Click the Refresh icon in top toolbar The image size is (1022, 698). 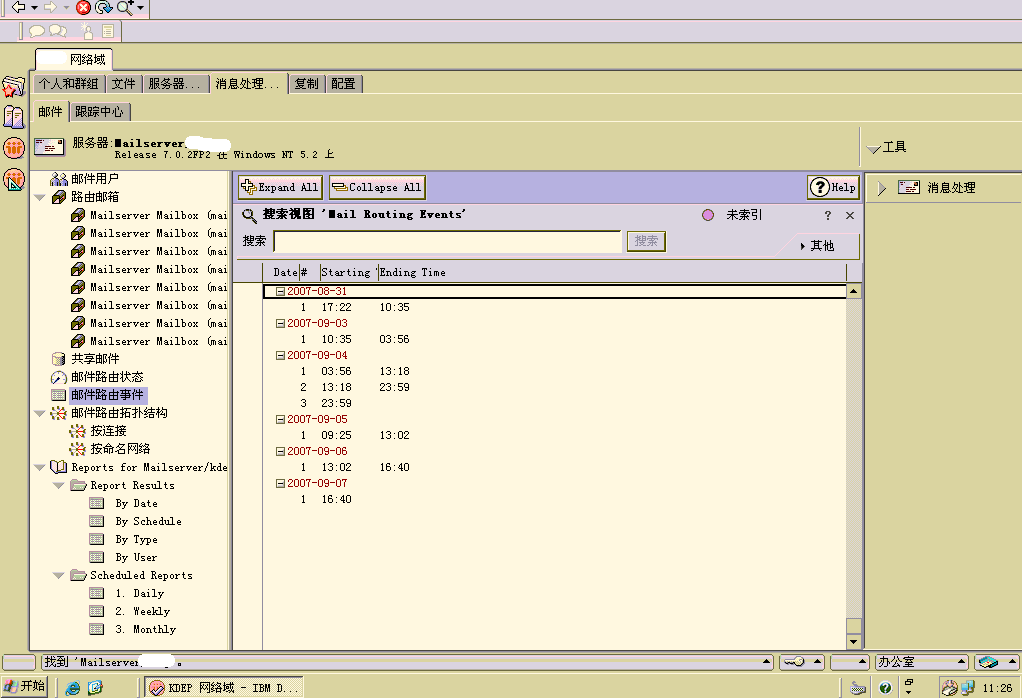click(x=103, y=8)
